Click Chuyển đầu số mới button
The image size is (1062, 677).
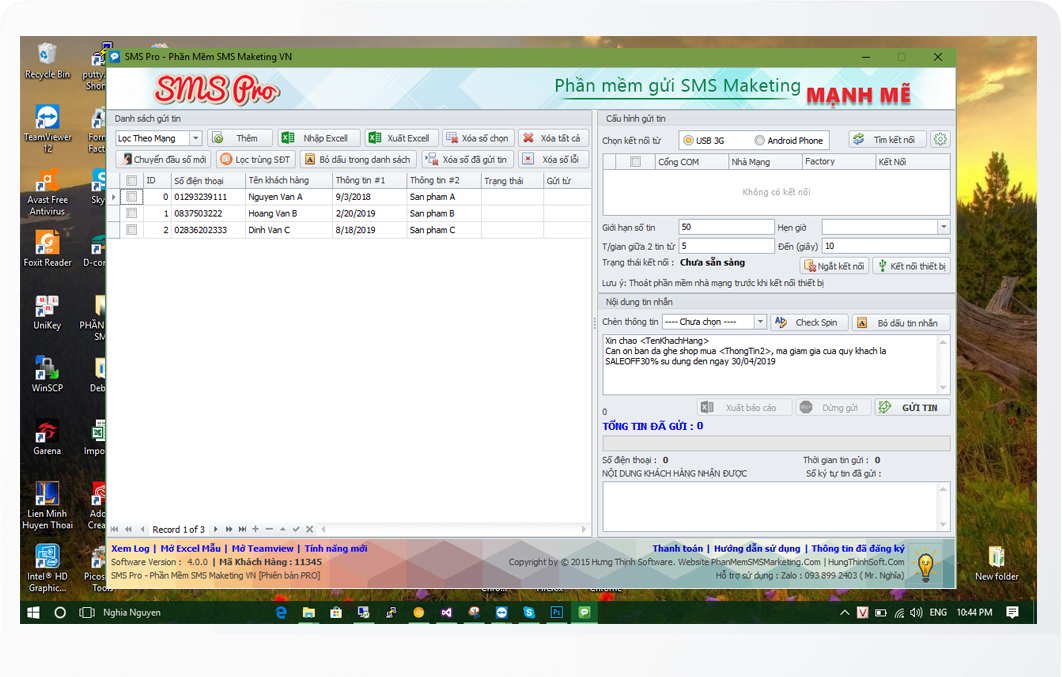tap(163, 160)
